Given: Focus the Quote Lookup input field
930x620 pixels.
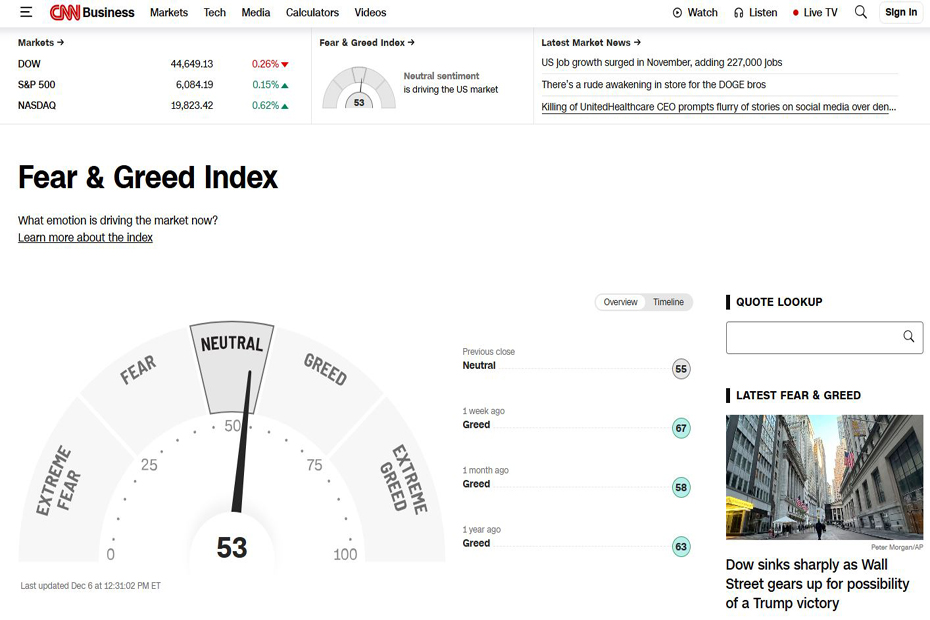Looking at the screenshot, I should pos(824,338).
